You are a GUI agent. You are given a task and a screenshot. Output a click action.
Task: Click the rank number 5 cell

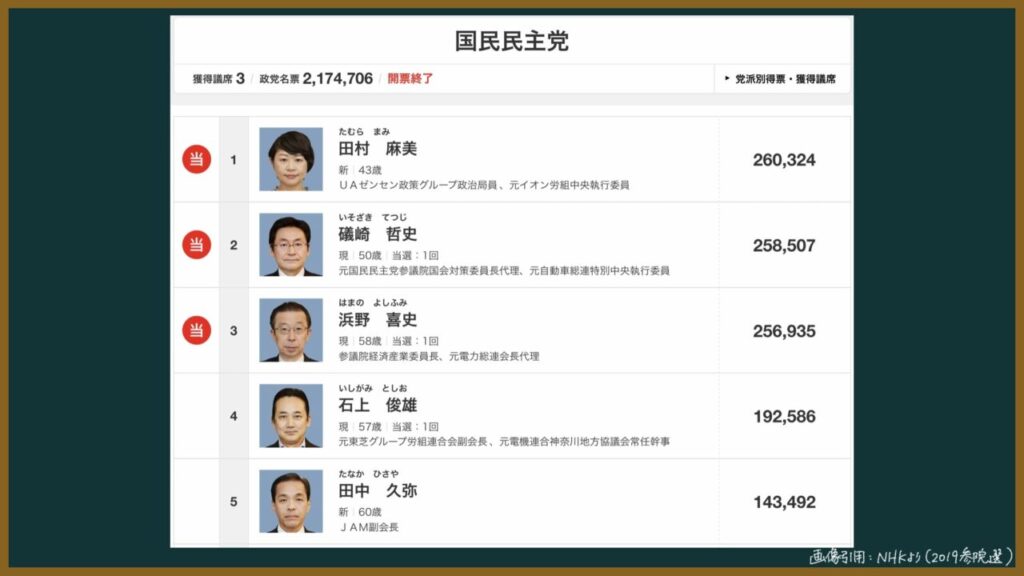point(234,502)
